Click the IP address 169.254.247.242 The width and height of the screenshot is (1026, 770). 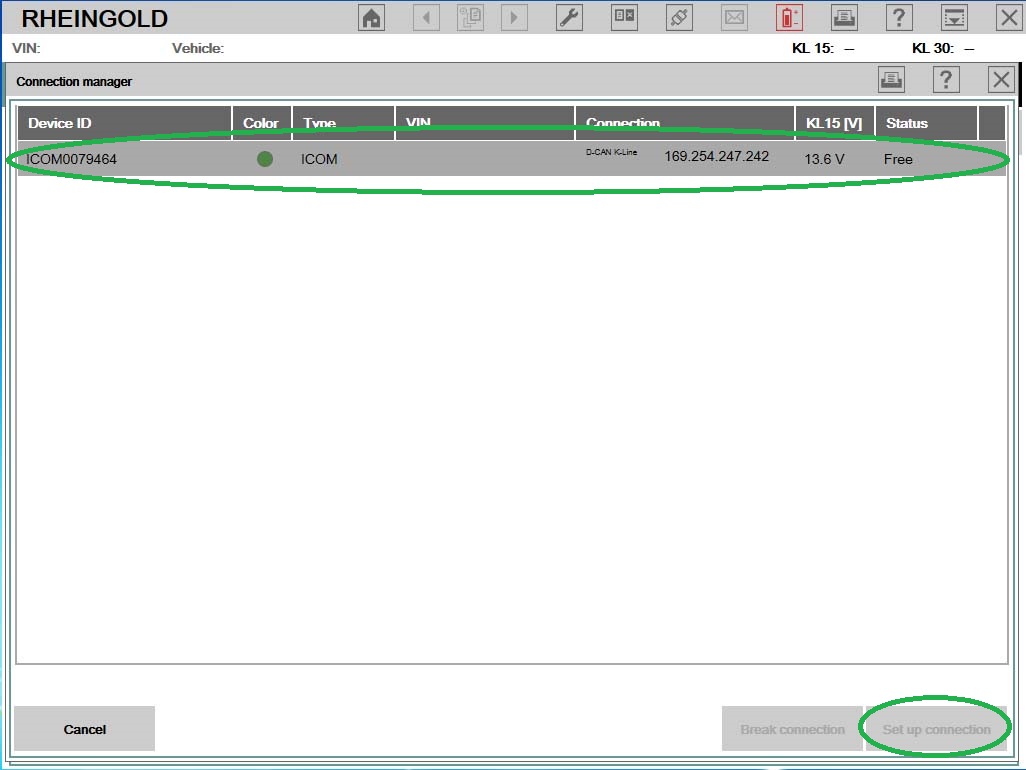click(x=716, y=156)
